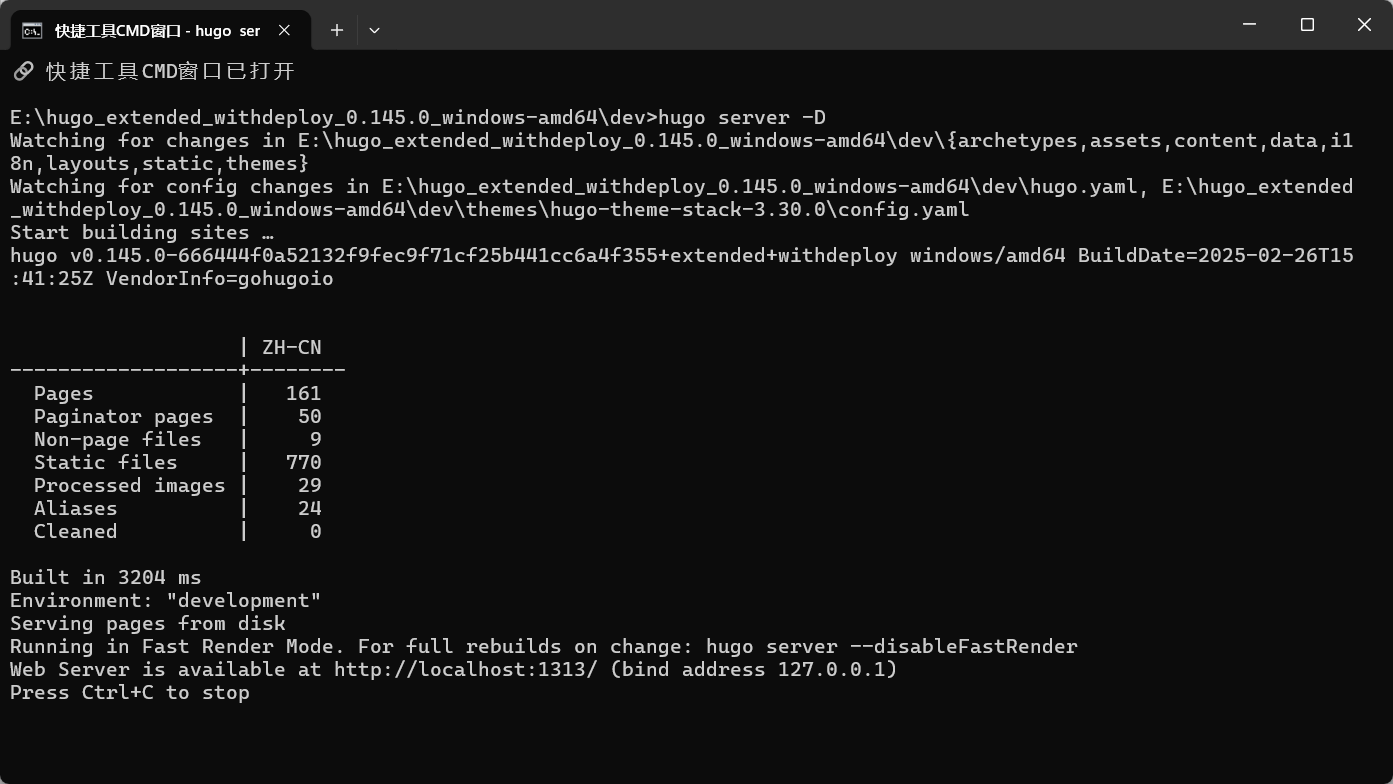The image size is (1393, 784).
Task: Open a new terminal tab
Action: (337, 30)
